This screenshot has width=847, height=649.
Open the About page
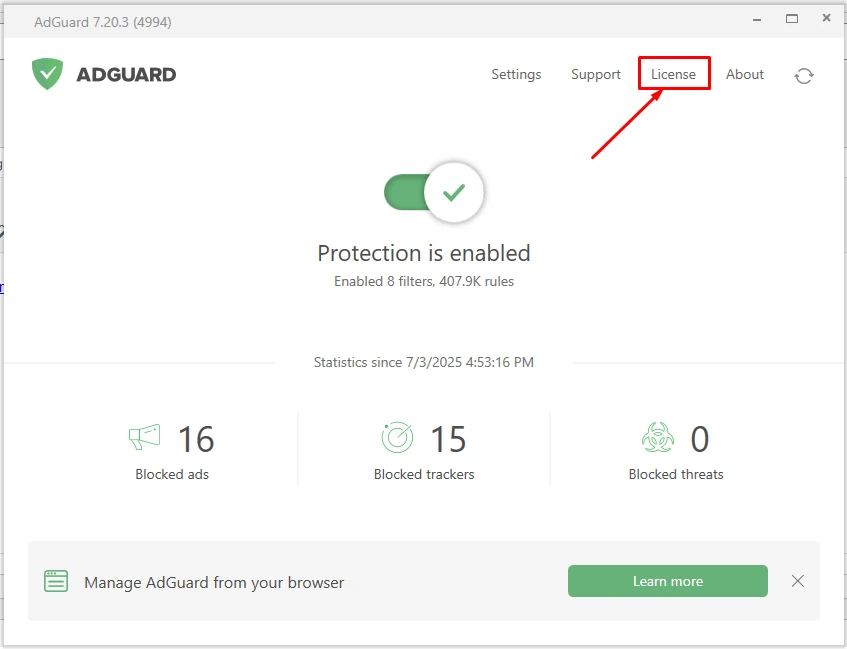(x=745, y=74)
